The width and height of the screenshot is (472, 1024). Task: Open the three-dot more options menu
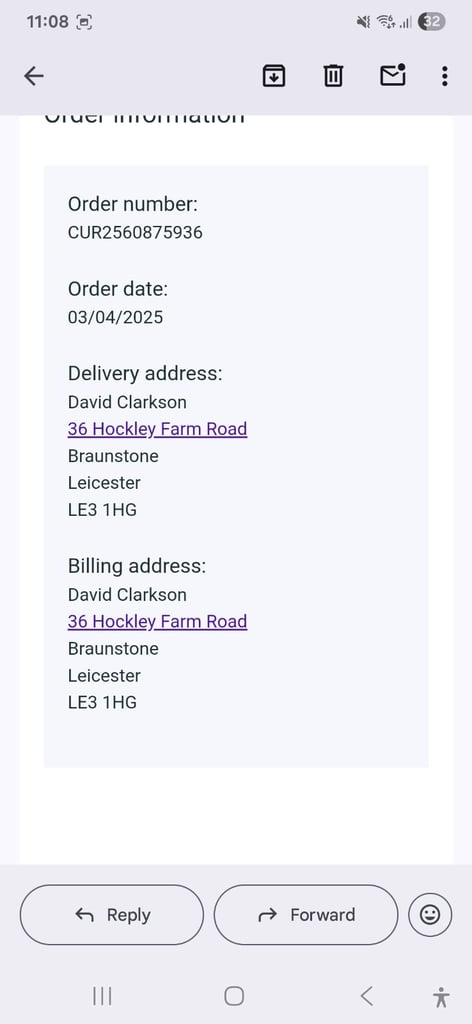[x=445, y=76]
